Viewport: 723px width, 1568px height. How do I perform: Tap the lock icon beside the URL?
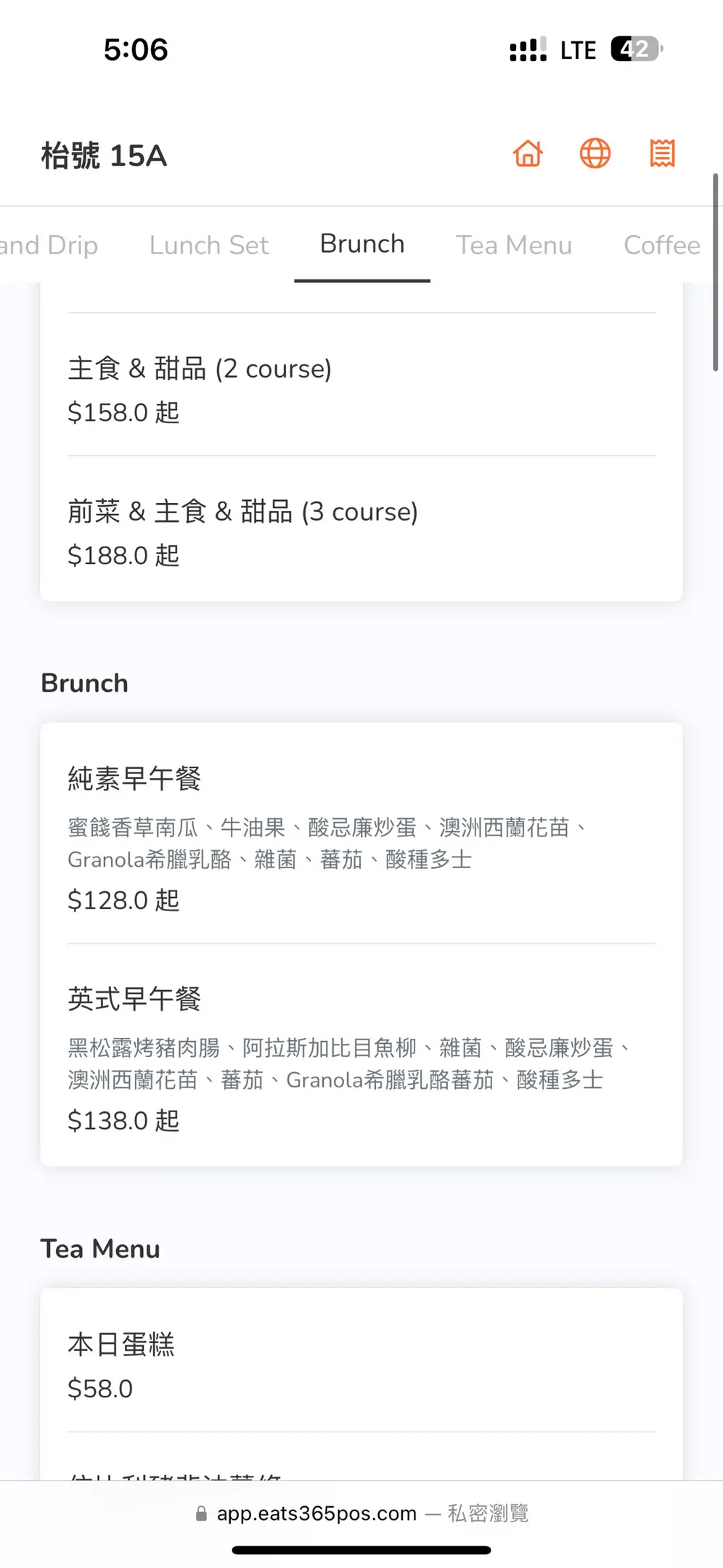tap(202, 1514)
